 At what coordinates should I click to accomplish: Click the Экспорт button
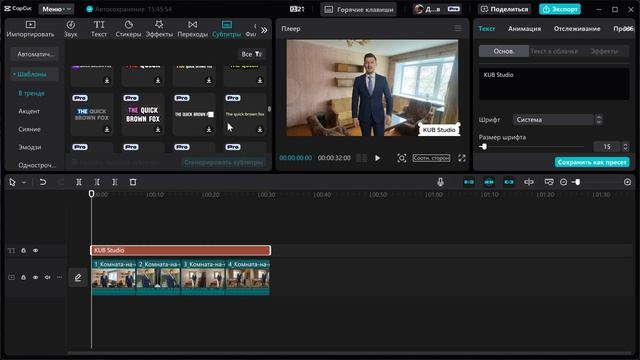coord(560,9)
